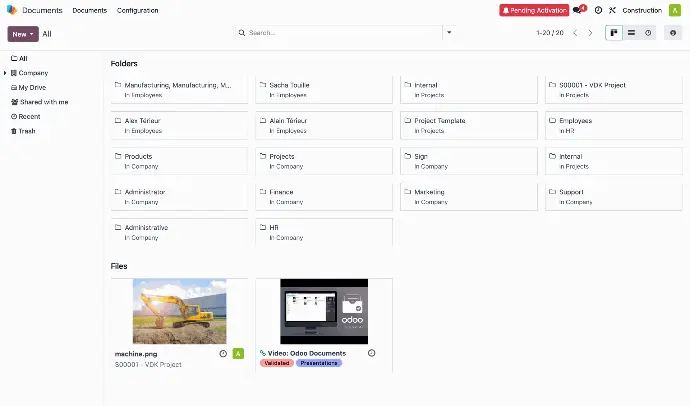
Task: Open the Configuration menu
Action: tap(137, 10)
